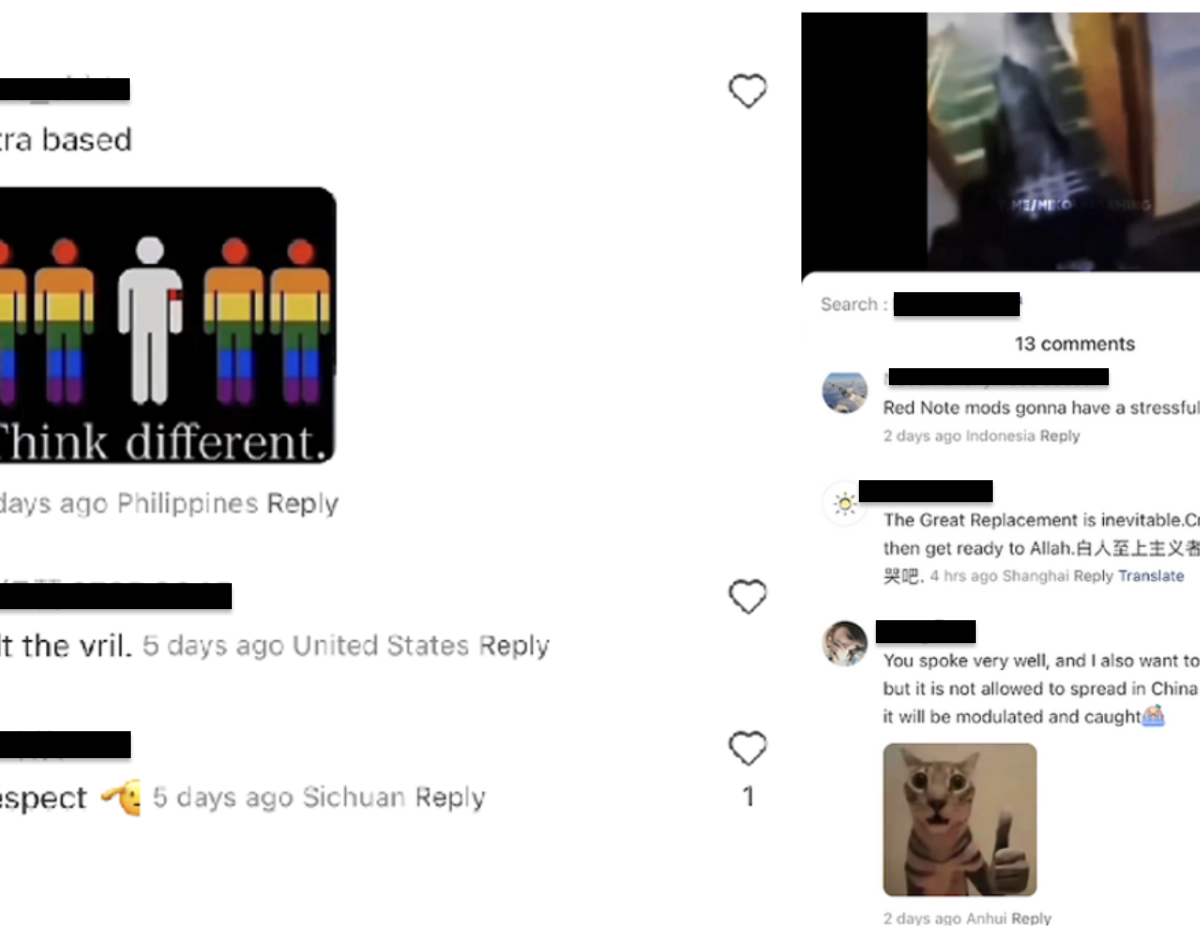Open the sun avatar commenter profile
Screen dimensions: 1200x939
click(845, 503)
